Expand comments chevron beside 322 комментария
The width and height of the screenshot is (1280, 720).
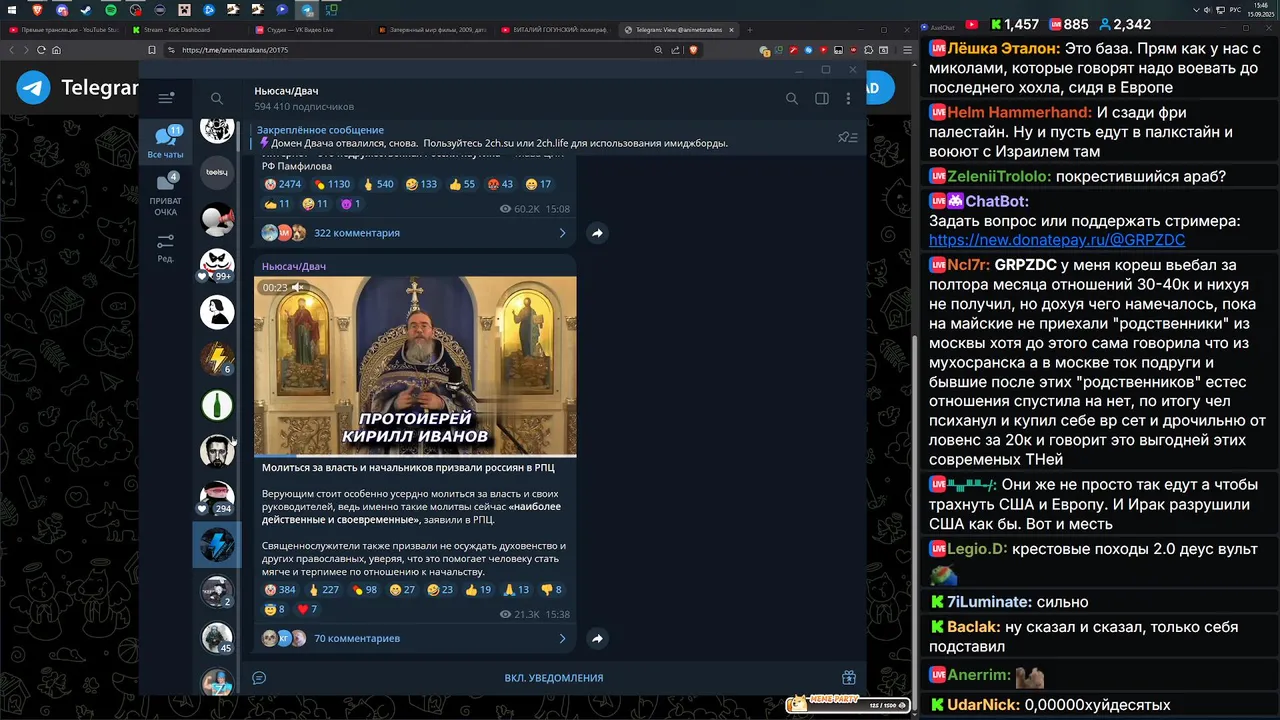[x=562, y=233]
